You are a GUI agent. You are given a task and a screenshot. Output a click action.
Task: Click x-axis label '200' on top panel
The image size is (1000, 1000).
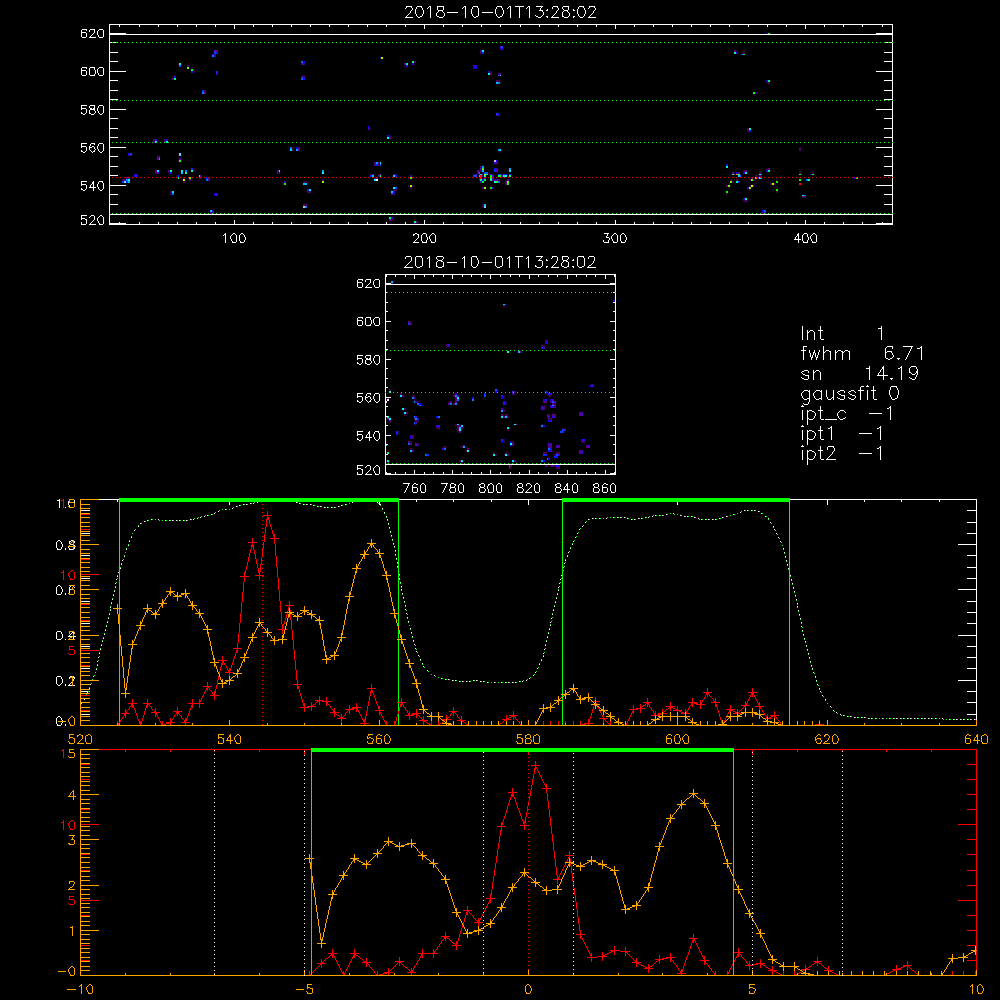pos(424,239)
